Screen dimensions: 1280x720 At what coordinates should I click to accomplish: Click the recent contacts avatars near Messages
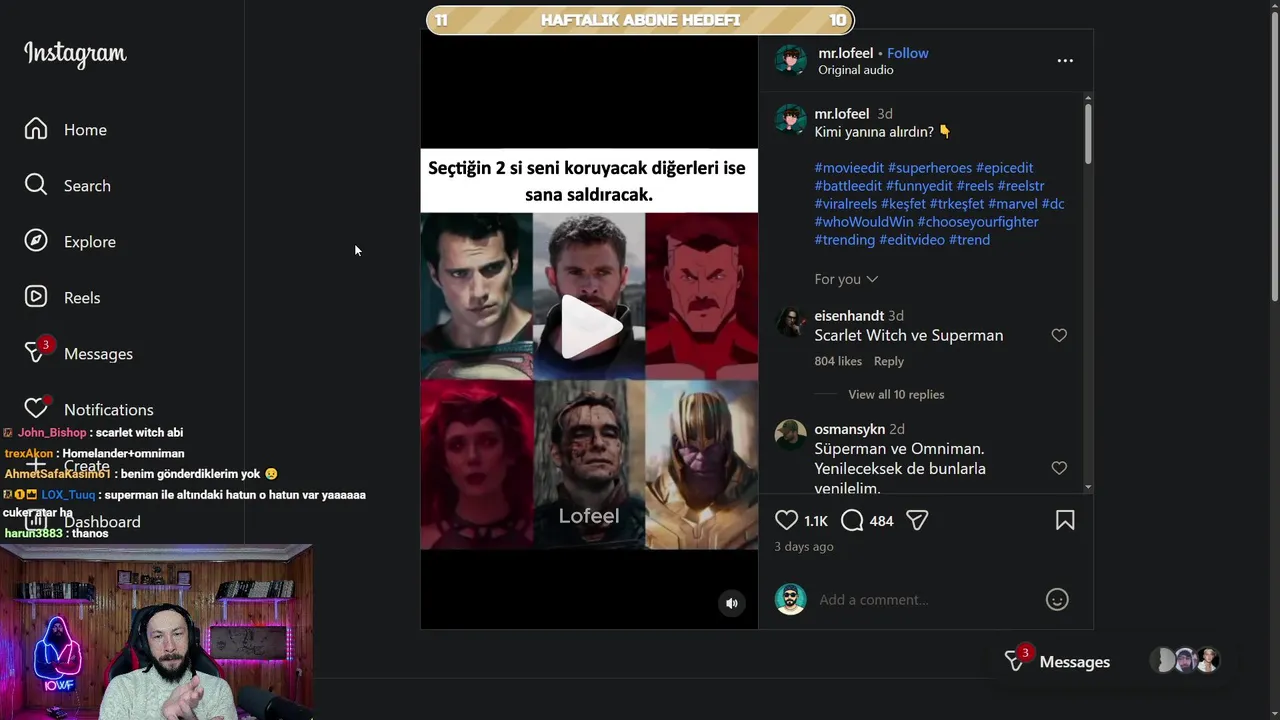coord(1186,660)
